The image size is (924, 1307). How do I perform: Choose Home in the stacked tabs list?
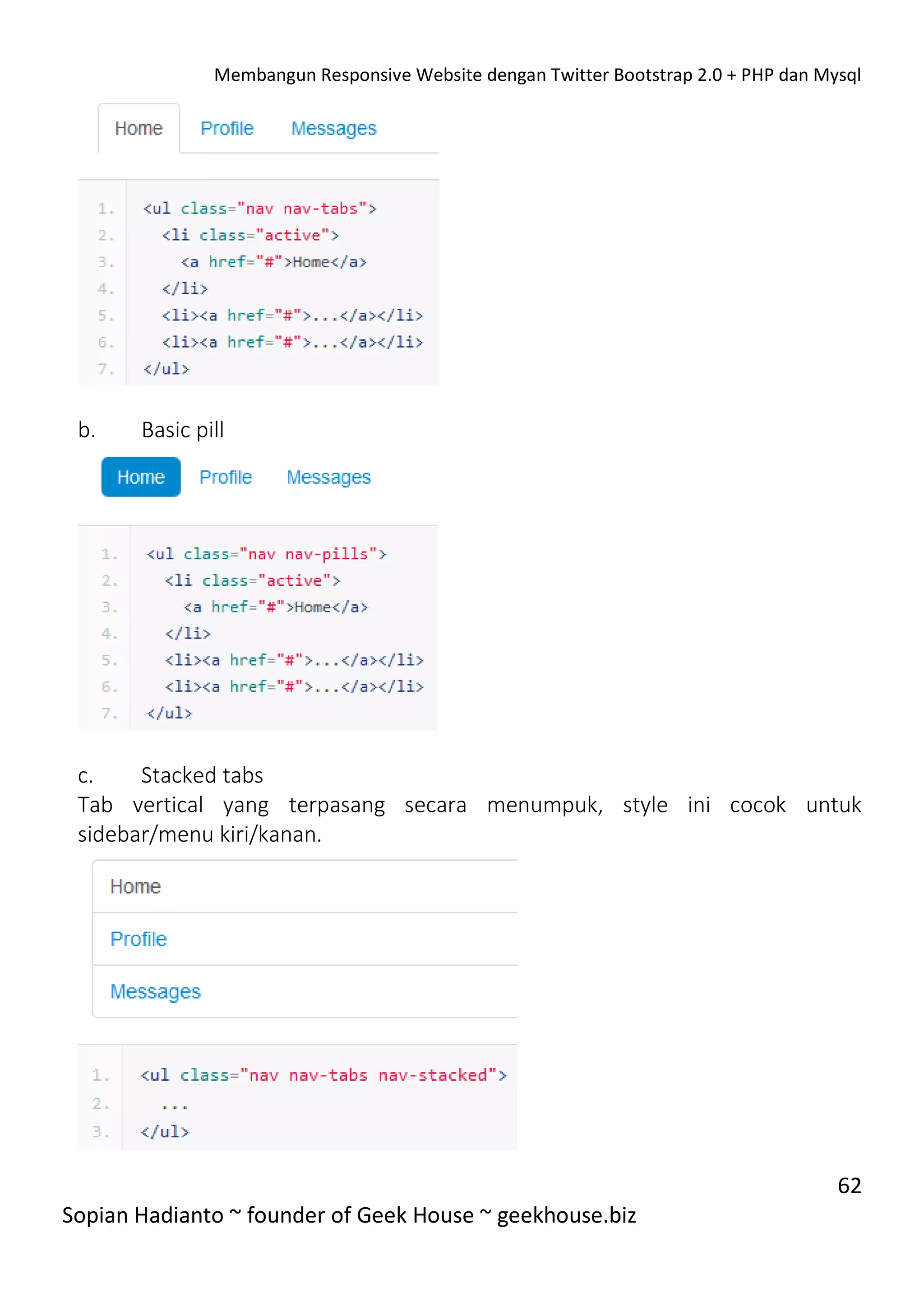click(305, 887)
